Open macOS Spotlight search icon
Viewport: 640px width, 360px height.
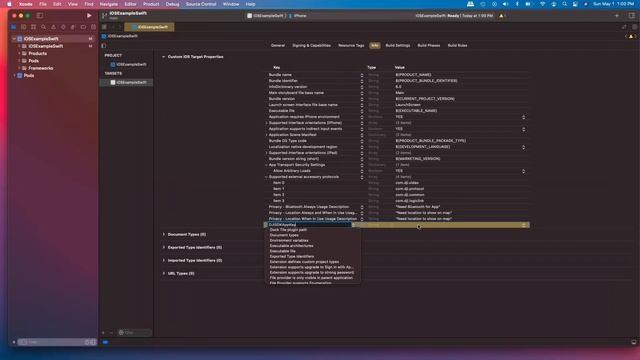click(x=564, y=4)
